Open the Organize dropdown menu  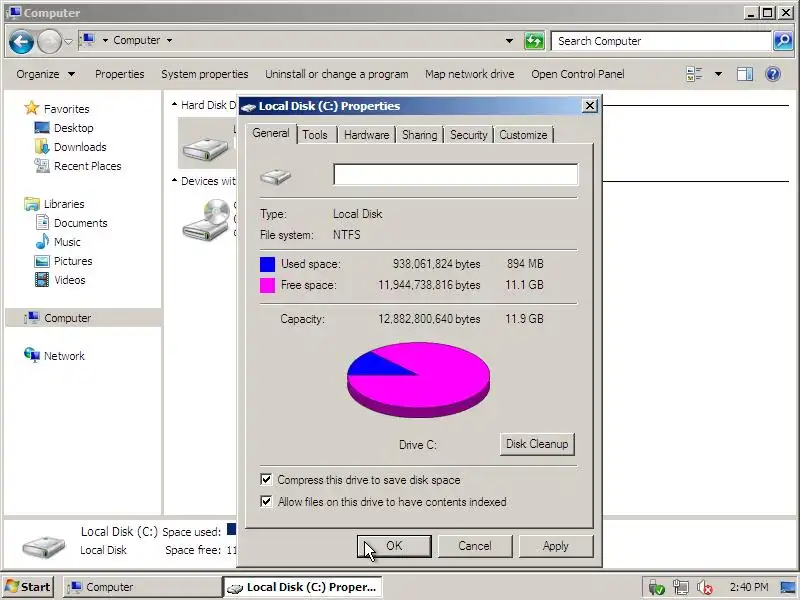46,74
